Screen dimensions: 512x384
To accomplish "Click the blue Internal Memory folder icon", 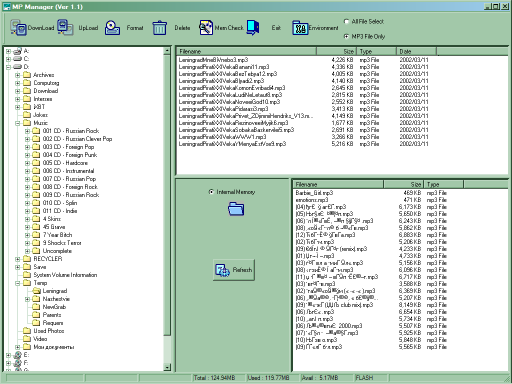I will (x=236, y=209).
